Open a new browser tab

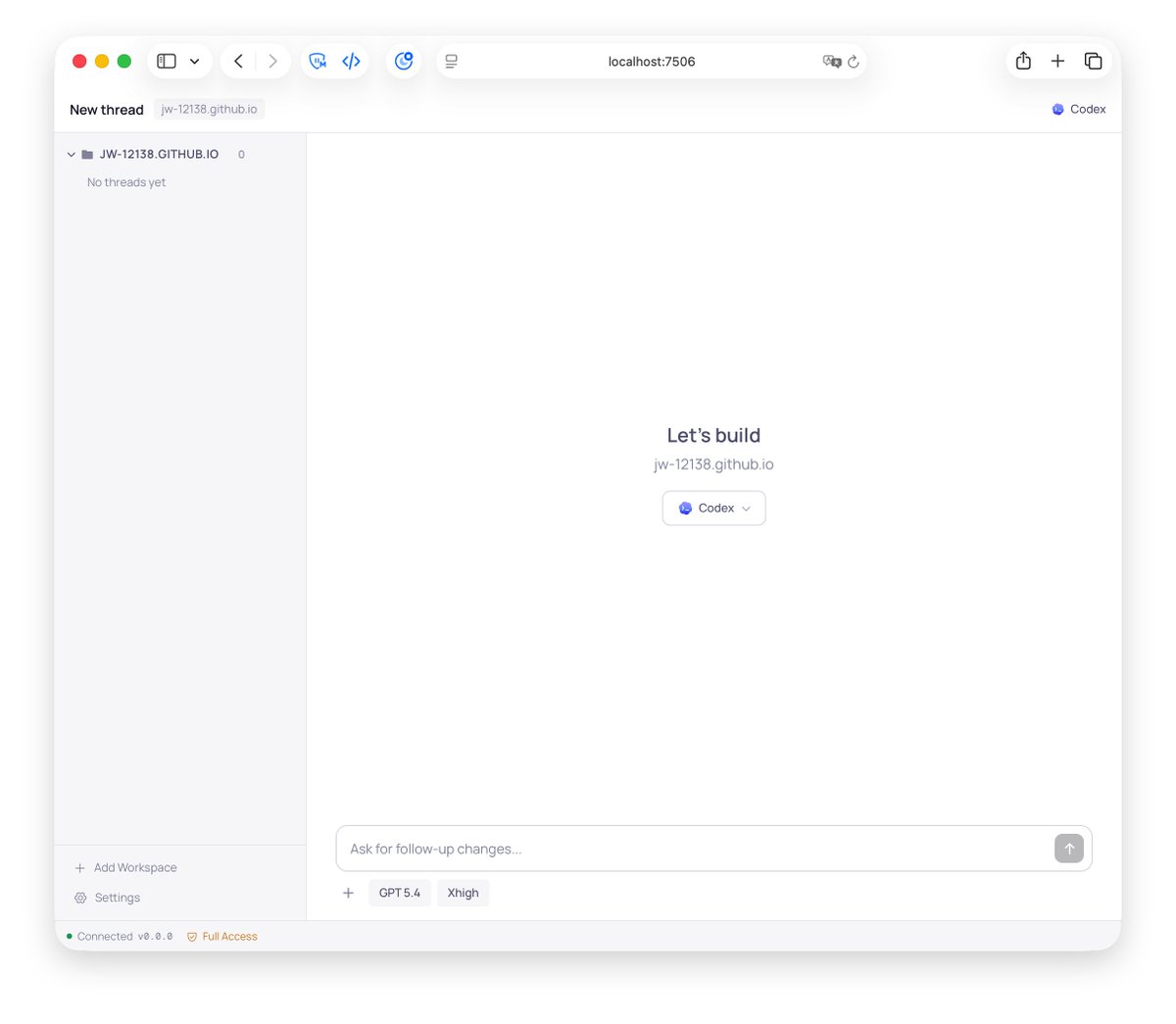1057,61
